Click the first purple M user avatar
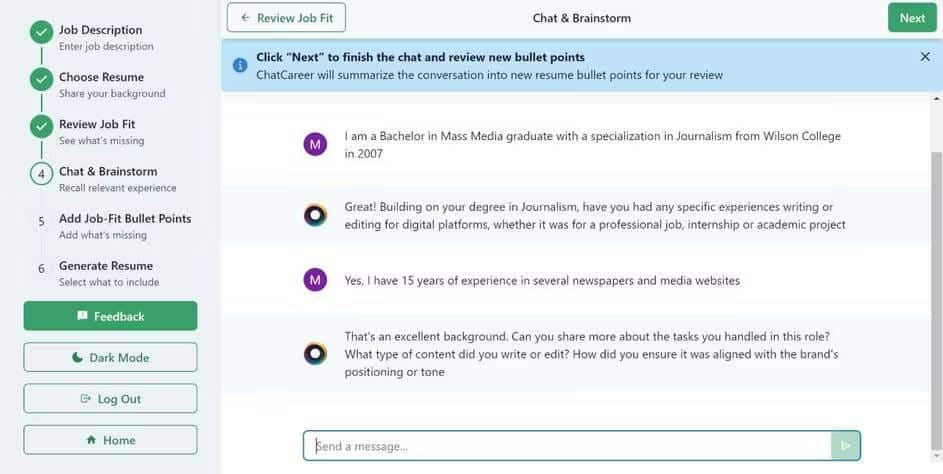The image size is (943, 474). click(x=315, y=145)
